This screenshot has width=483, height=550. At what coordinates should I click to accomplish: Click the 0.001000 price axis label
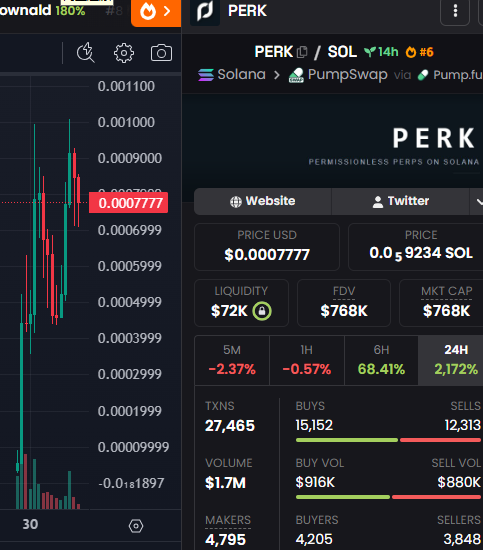[x=126, y=122]
